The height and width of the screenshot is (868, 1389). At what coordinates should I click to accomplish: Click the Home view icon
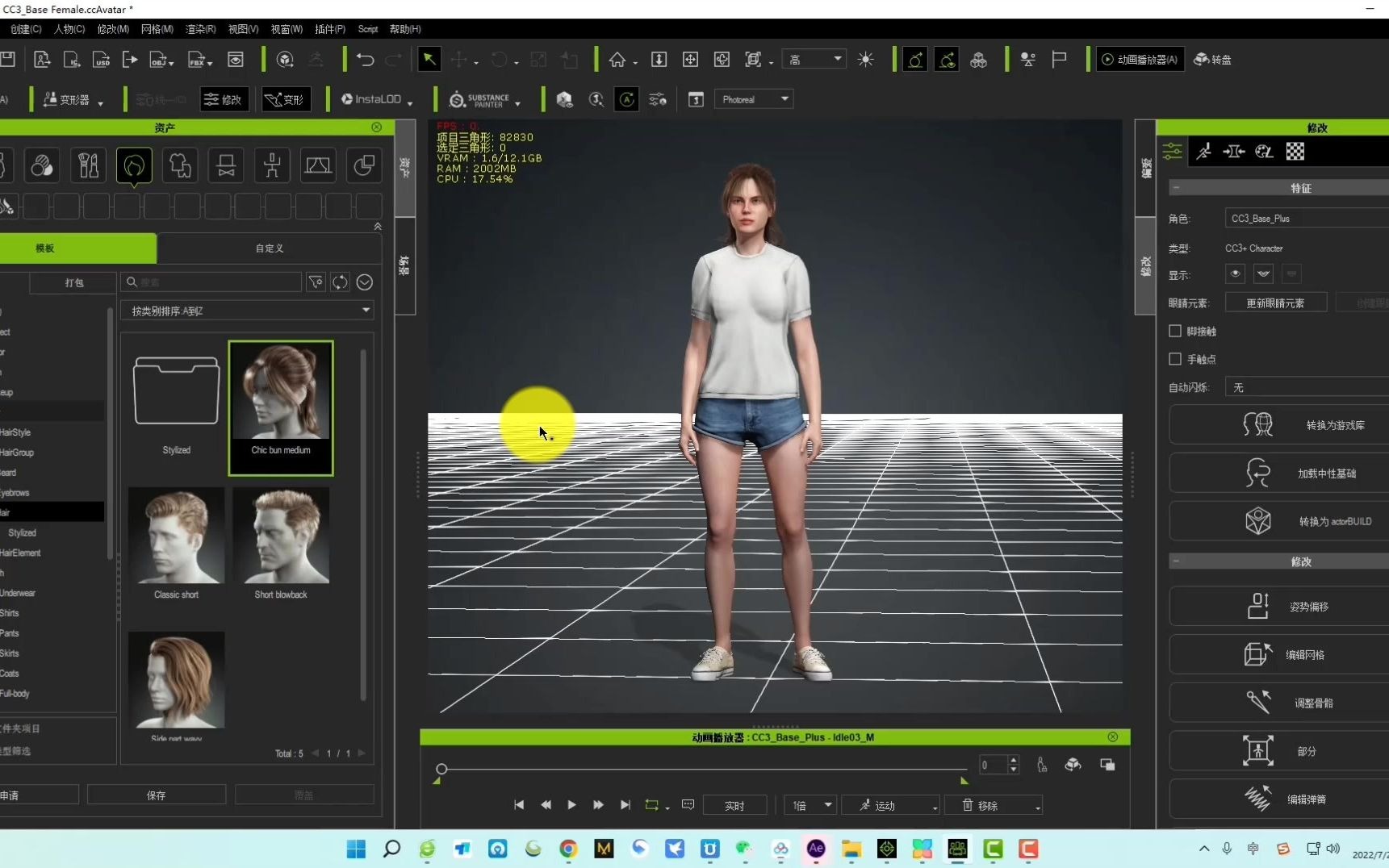pyautogui.click(x=617, y=60)
